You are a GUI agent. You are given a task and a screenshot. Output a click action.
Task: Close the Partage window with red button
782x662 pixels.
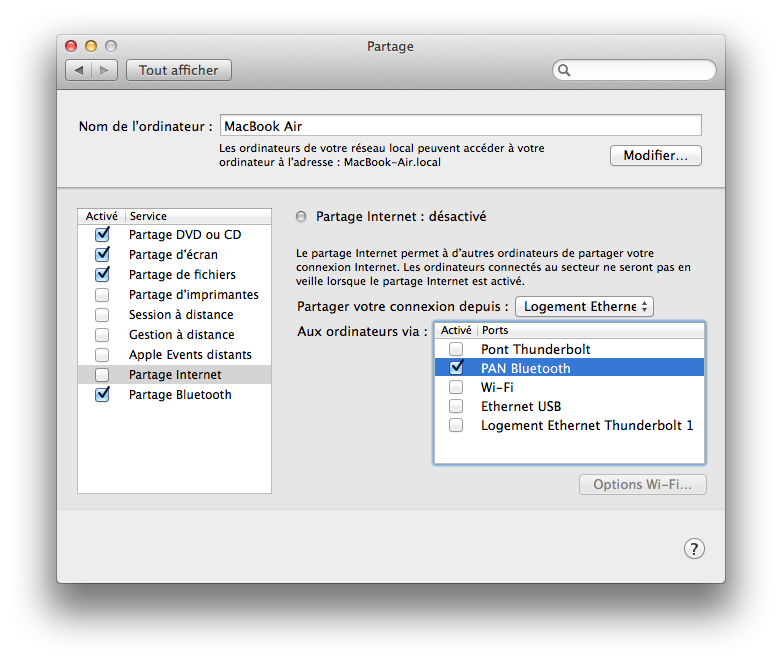point(71,46)
